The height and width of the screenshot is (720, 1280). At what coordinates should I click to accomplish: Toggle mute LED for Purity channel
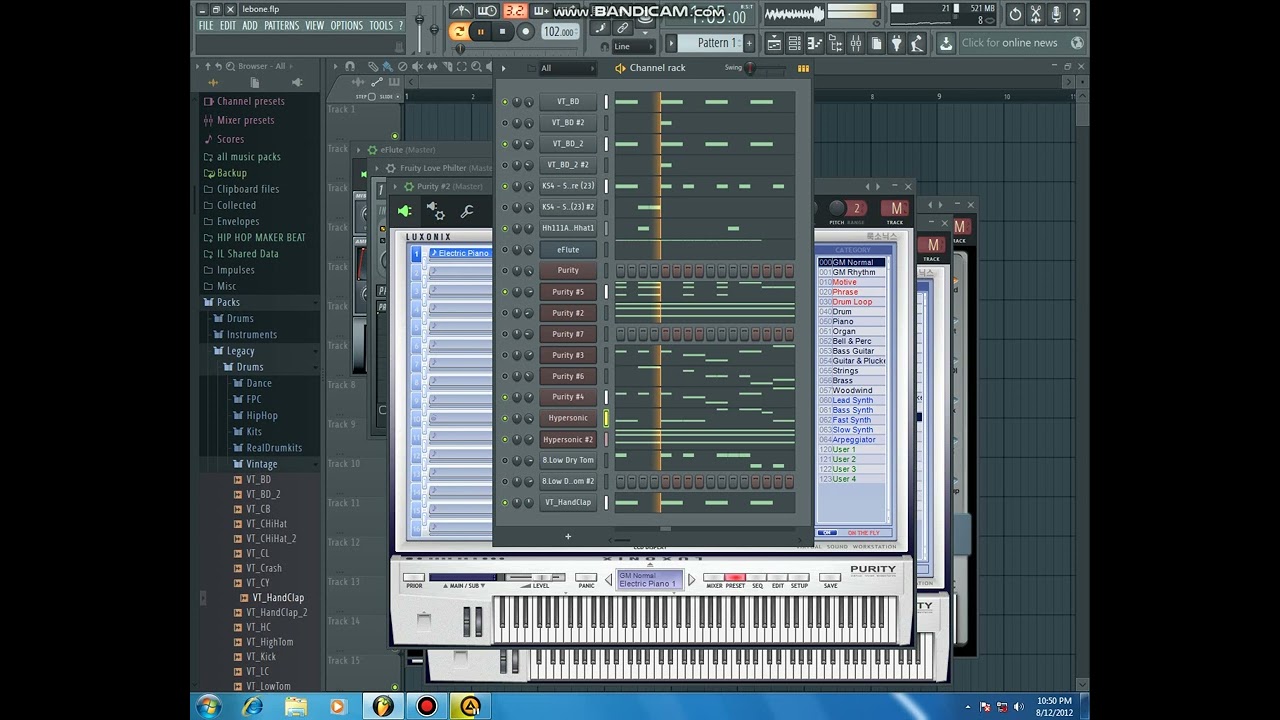pos(505,271)
